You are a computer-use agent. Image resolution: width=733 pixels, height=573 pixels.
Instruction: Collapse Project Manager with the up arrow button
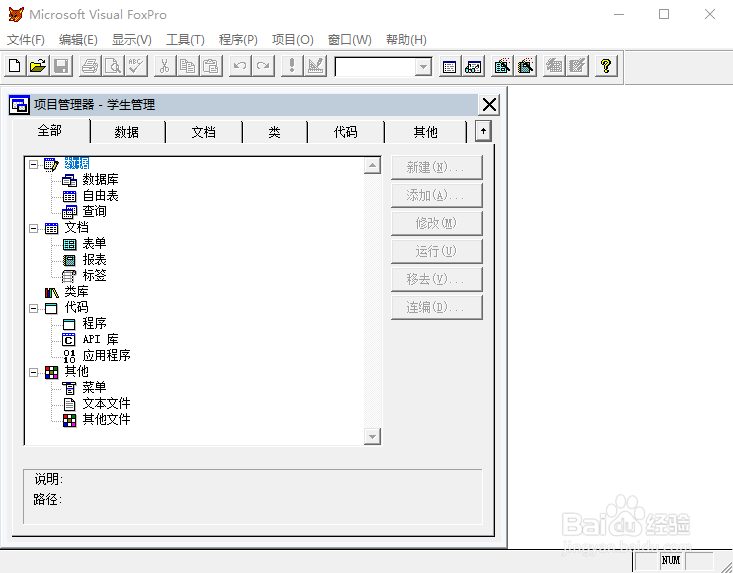click(483, 131)
